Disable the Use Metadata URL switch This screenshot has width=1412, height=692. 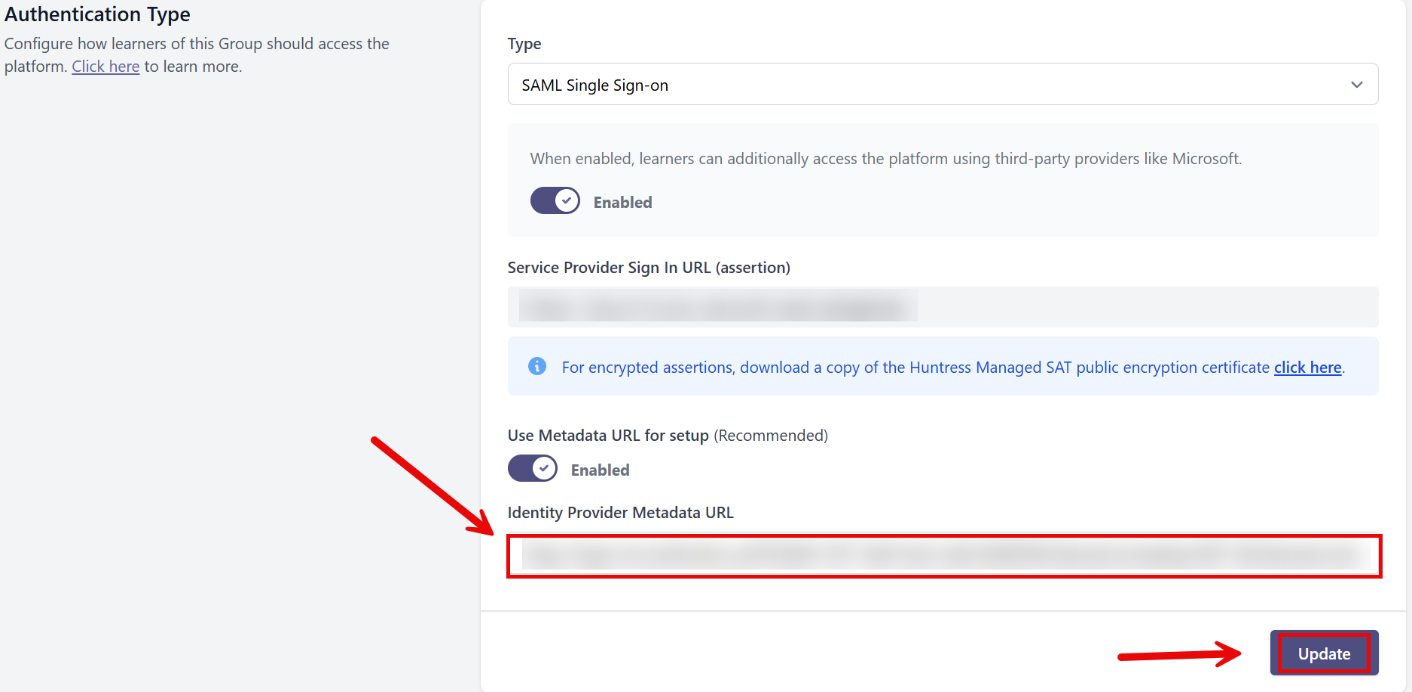point(533,469)
